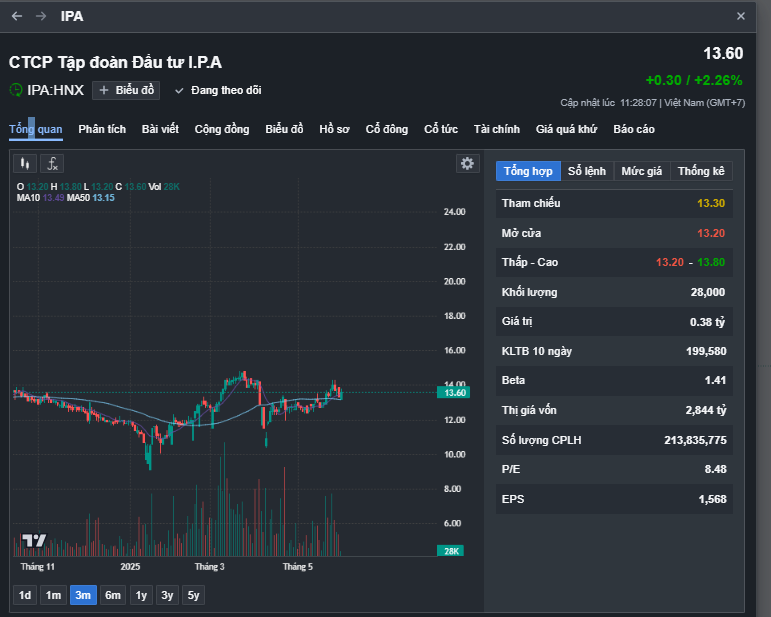Click the P/E 8.48 row

pos(614,470)
